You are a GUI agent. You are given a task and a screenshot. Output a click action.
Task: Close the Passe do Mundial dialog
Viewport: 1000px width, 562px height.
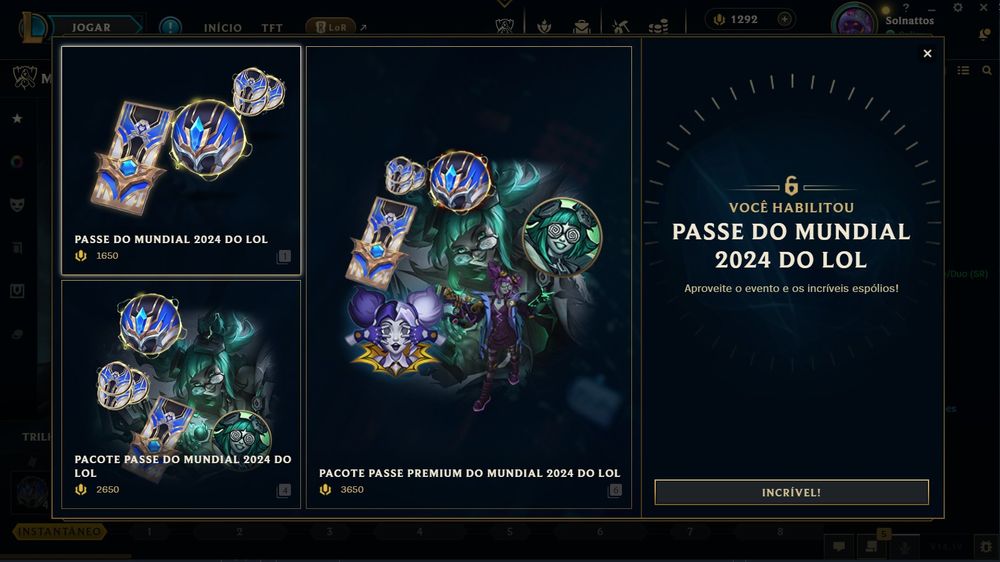pyautogui.click(x=927, y=54)
